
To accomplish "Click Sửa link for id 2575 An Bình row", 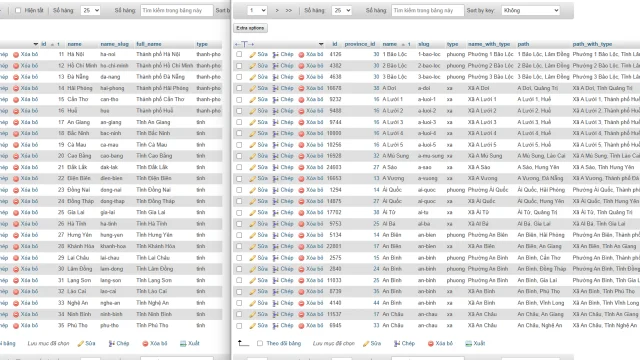I will 262,258.
